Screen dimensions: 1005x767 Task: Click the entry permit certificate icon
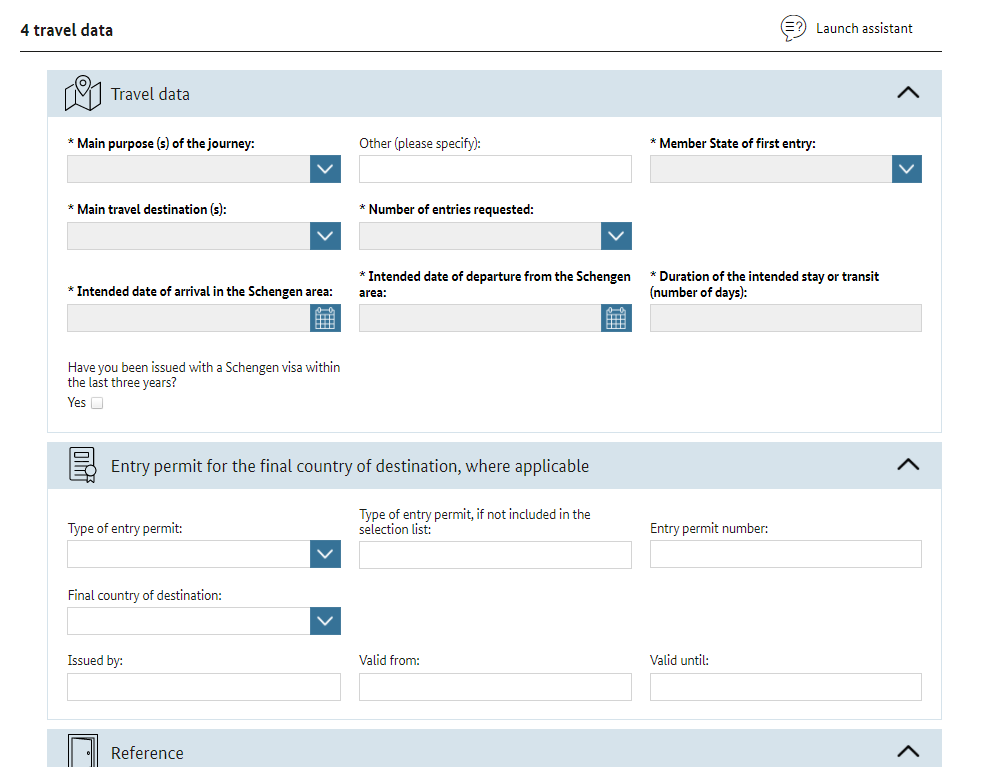[83, 465]
